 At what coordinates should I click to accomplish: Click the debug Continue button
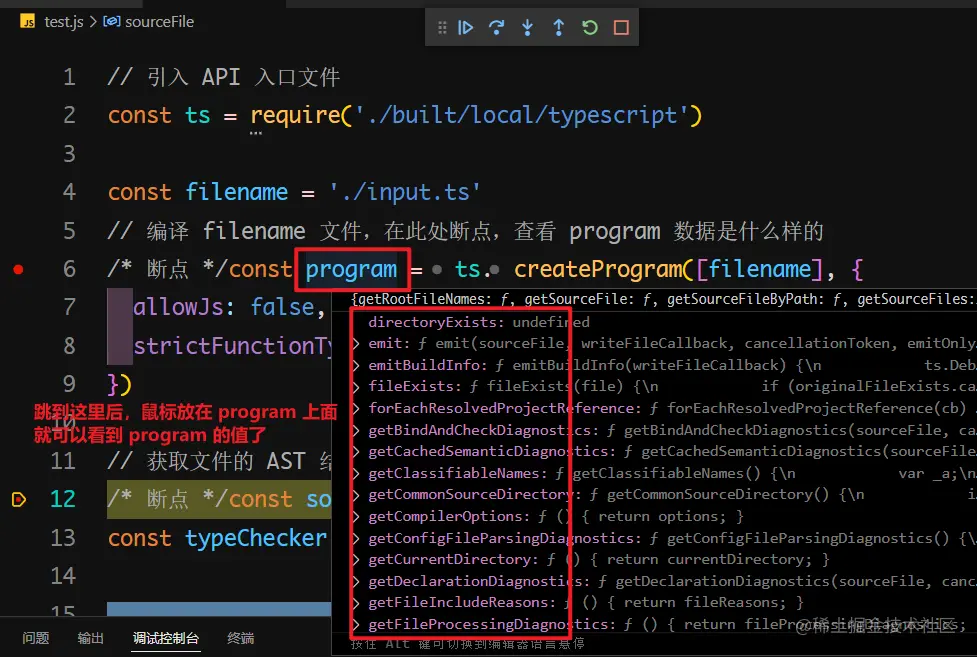(465, 27)
